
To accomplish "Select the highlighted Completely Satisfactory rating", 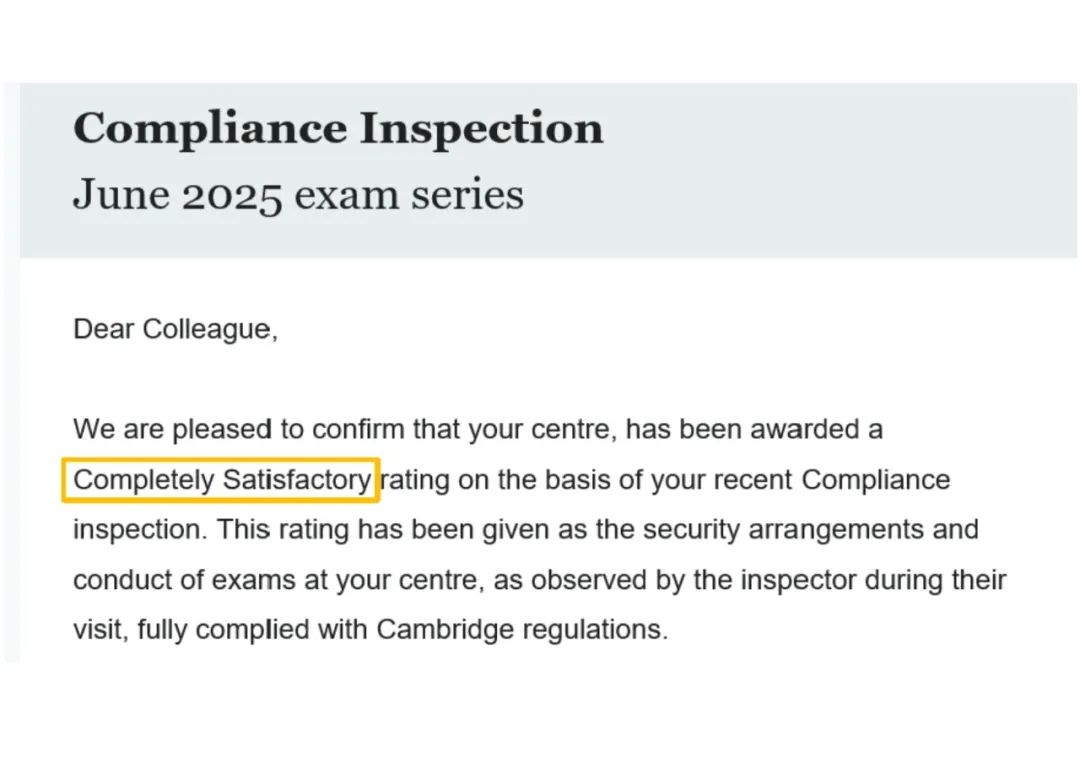I will 220,480.
